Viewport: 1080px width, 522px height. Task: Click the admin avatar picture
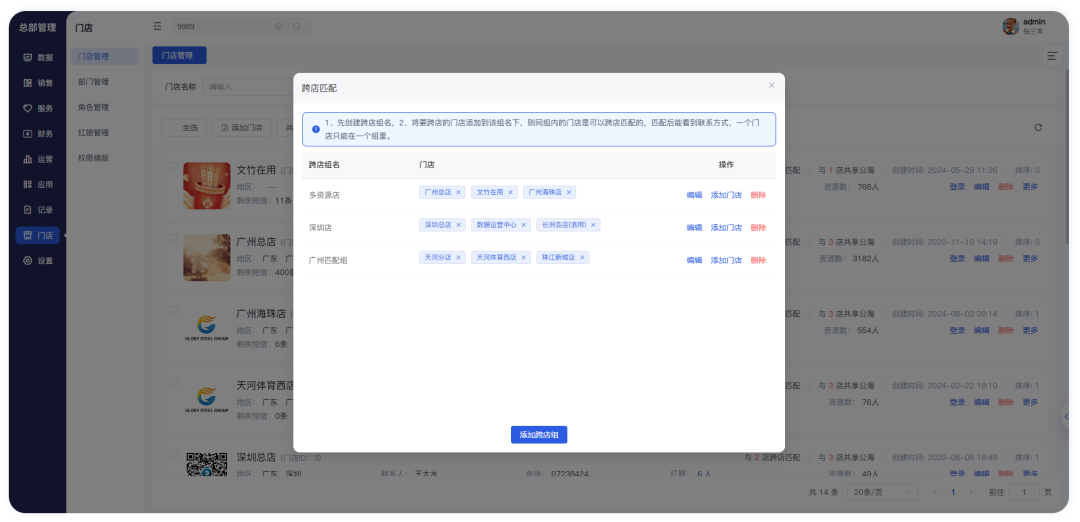point(1010,26)
